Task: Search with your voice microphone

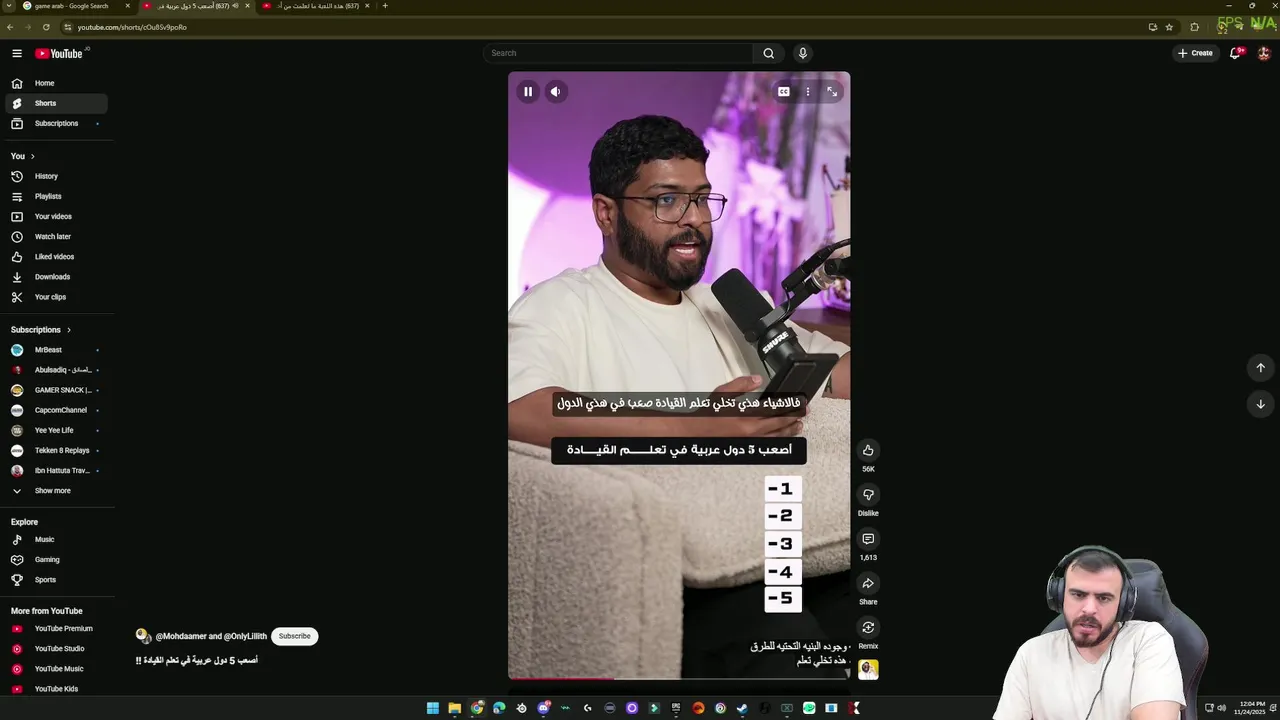Action: point(802,53)
